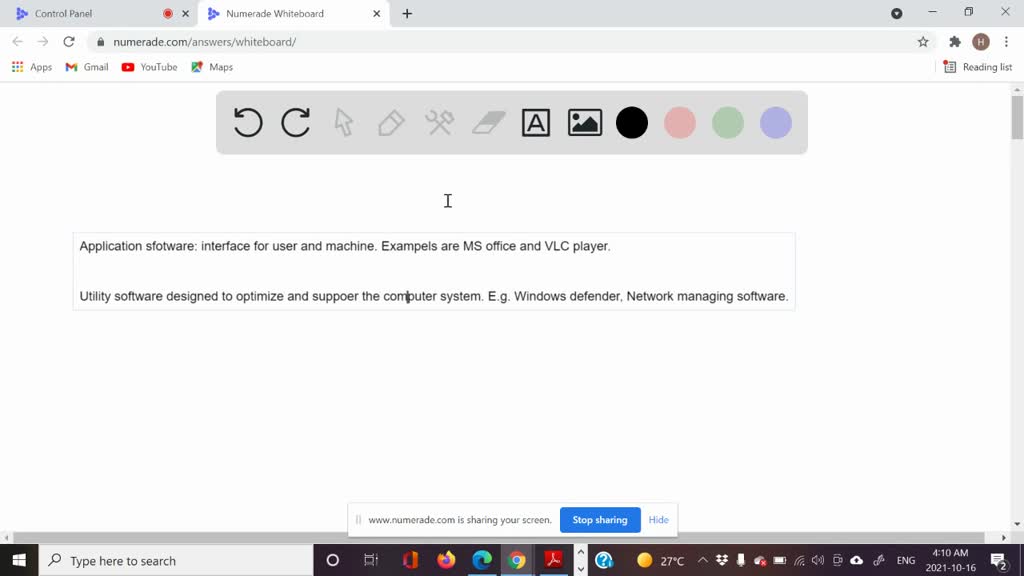Screen dimensions: 1024x576
Task: Activate the Text insertion tool
Action: point(536,122)
